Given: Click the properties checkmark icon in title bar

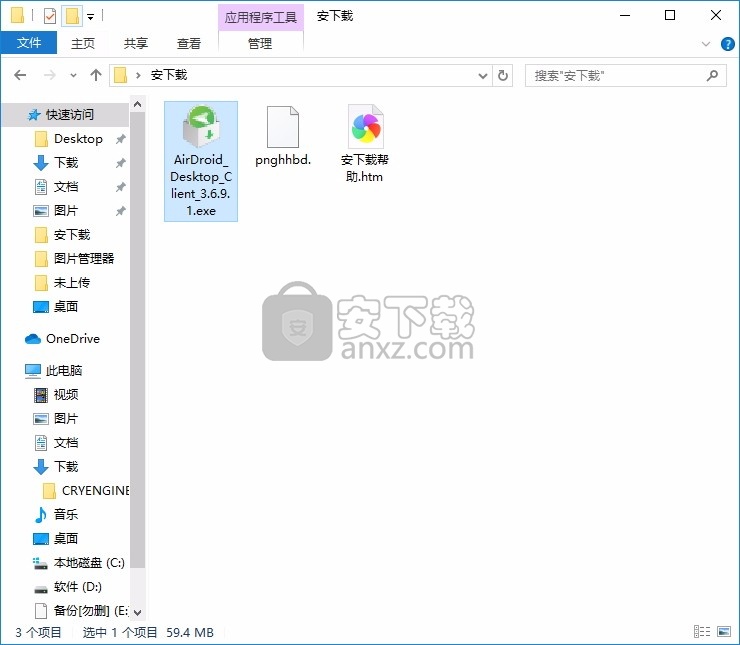Looking at the screenshot, I should (x=49, y=16).
